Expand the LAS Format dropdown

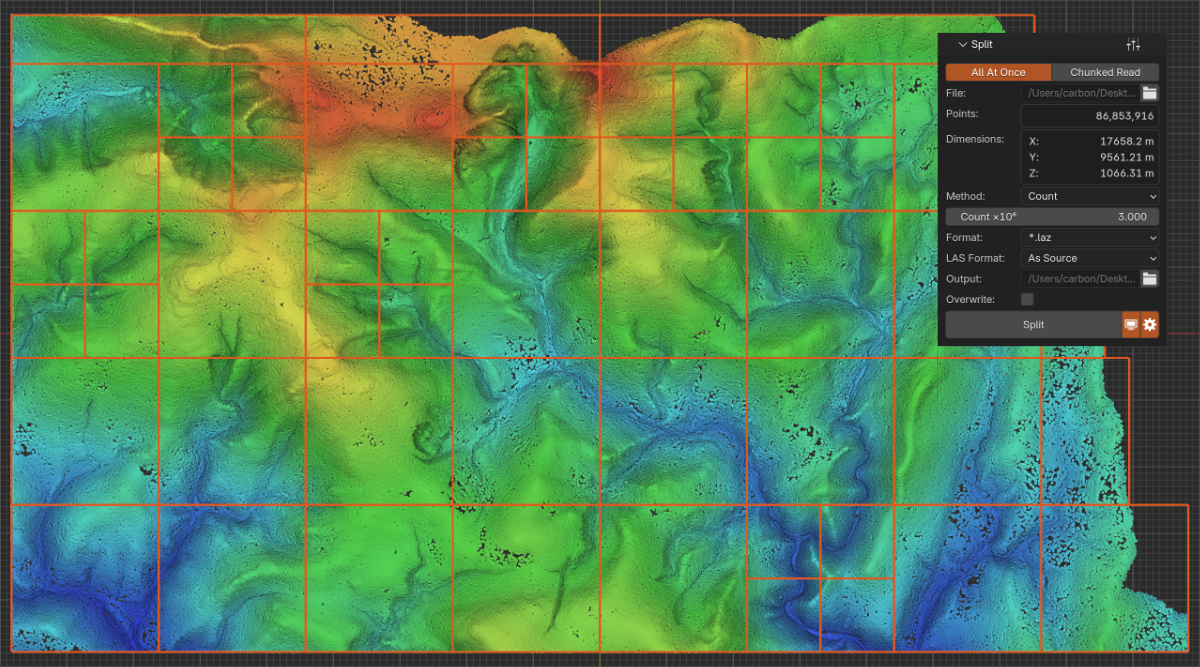[x=1090, y=258]
